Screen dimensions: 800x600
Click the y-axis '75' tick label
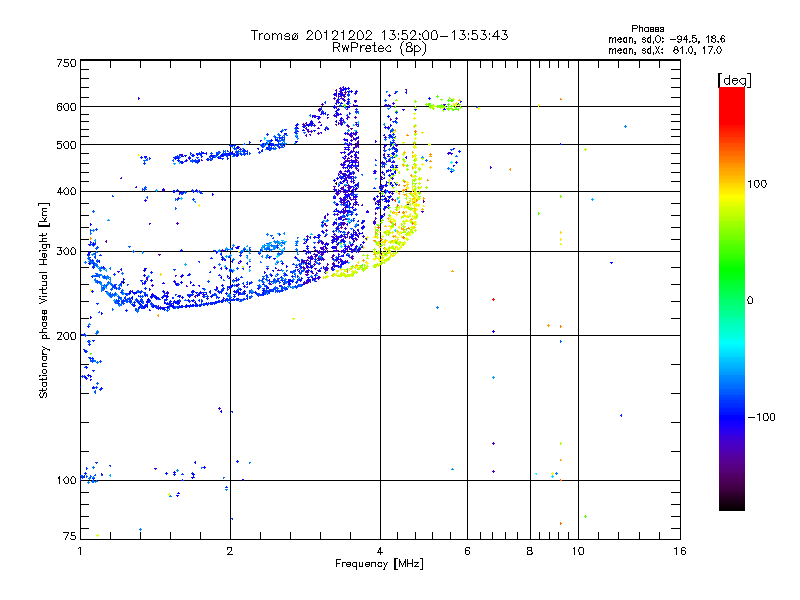point(70,536)
